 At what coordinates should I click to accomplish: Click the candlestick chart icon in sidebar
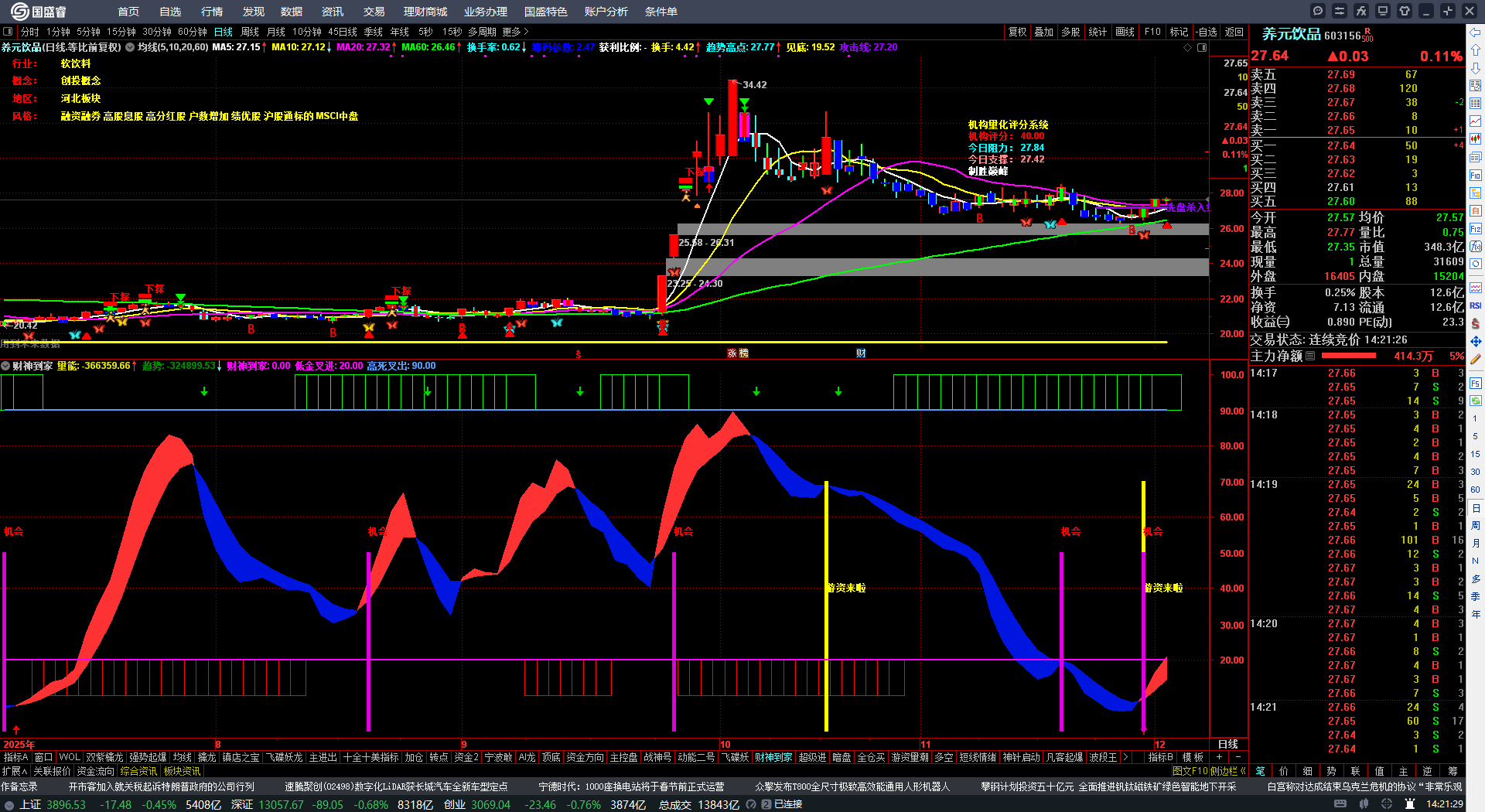click(1476, 139)
